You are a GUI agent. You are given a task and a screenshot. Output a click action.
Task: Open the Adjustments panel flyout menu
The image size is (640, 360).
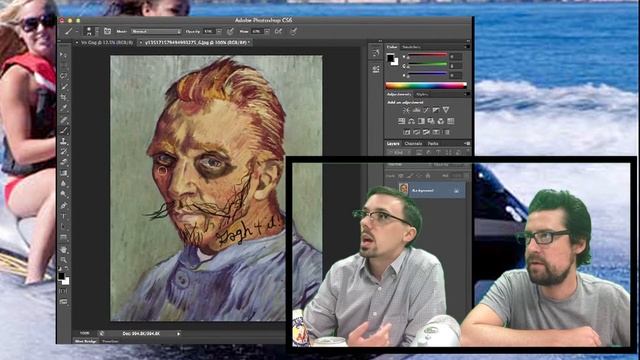tap(468, 94)
